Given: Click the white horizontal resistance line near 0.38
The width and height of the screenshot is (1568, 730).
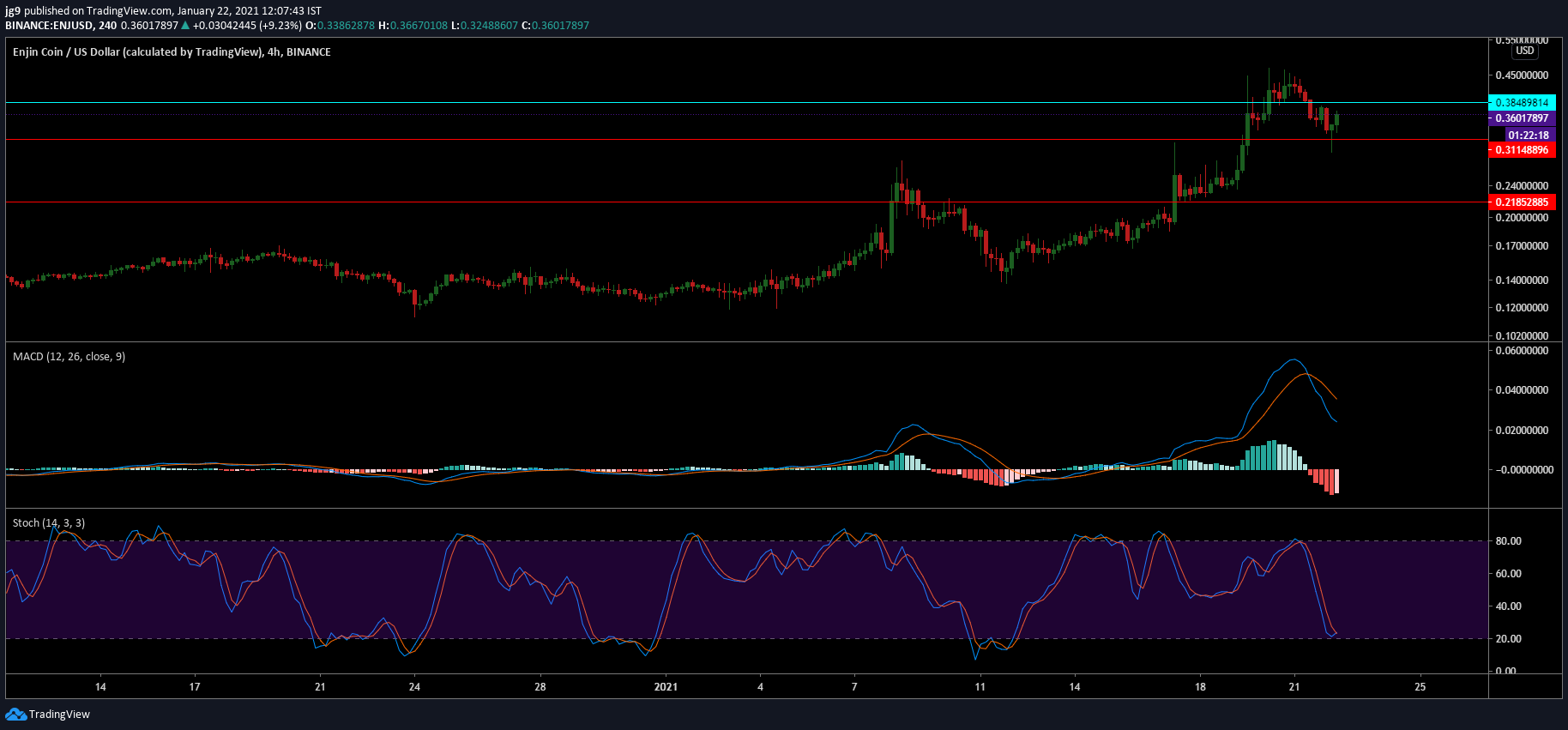Looking at the screenshot, I should click(746, 102).
